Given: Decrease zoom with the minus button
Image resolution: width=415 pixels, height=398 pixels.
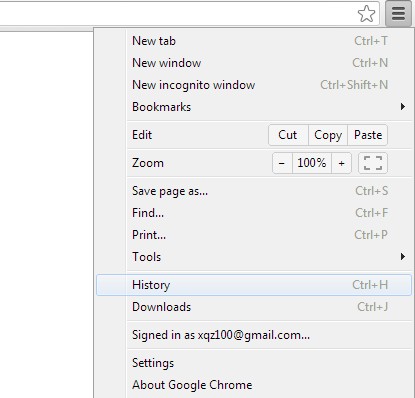Looking at the screenshot, I should point(282,163).
